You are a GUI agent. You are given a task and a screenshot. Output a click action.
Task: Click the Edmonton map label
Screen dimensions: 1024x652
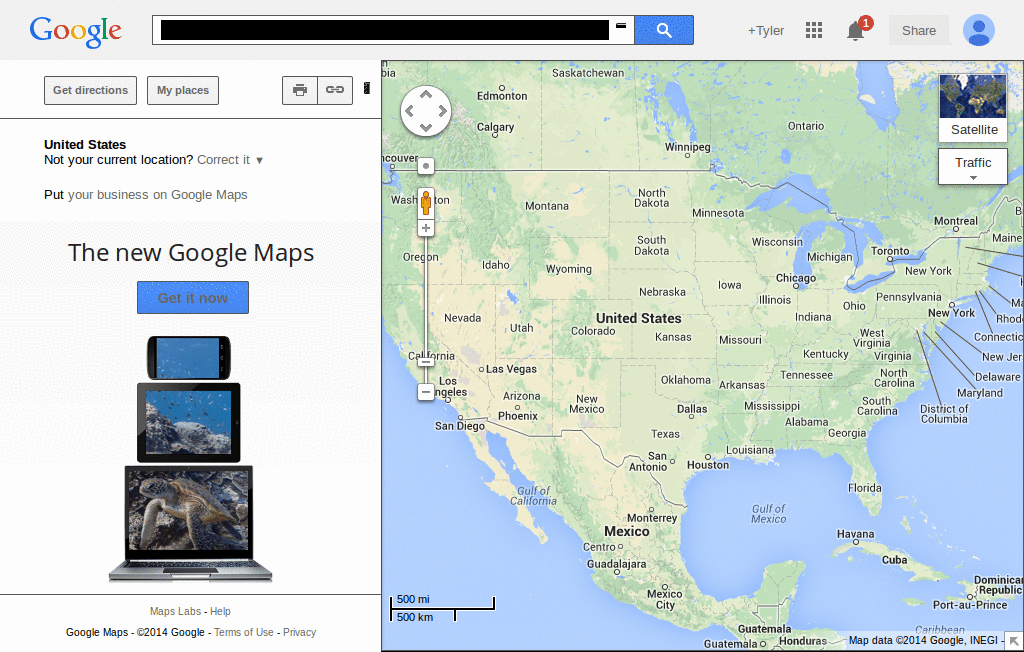pos(502,96)
